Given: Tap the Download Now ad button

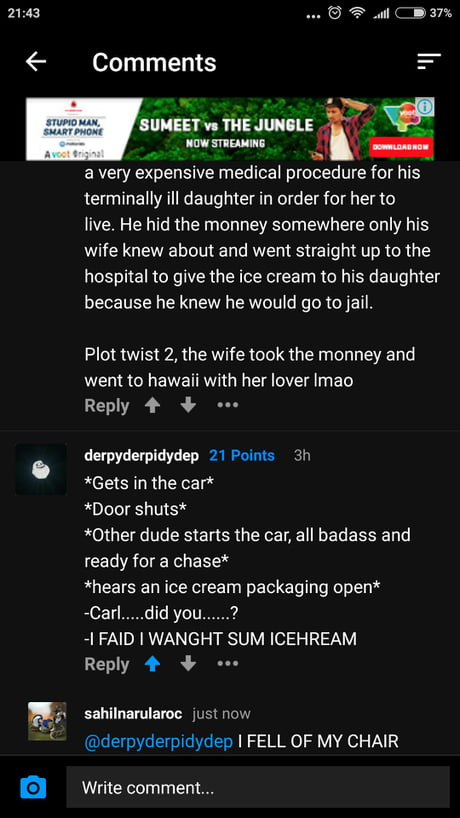Looking at the screenshot, I should [402, 147].
